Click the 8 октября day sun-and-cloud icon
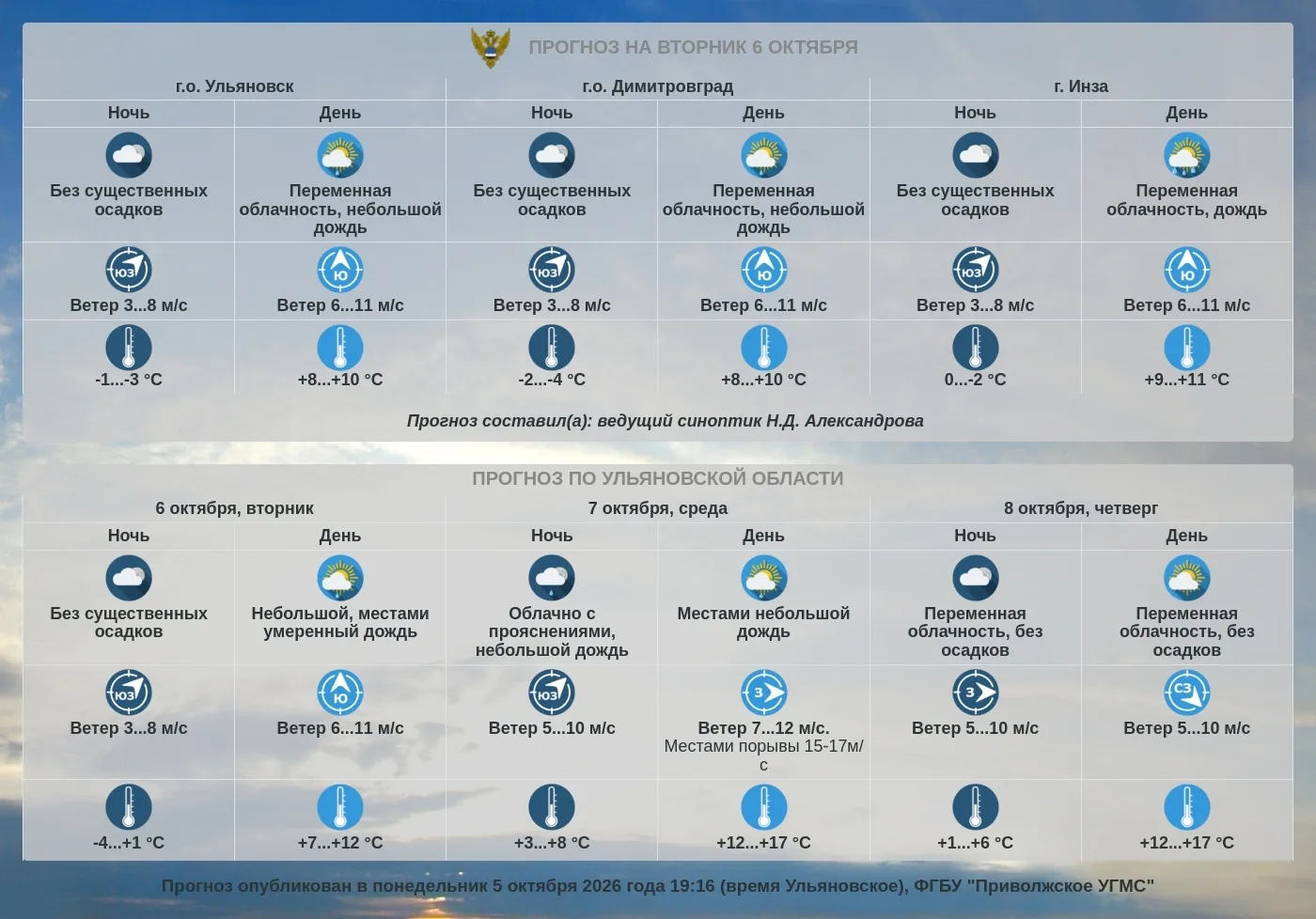 [x=1187, y=578]
